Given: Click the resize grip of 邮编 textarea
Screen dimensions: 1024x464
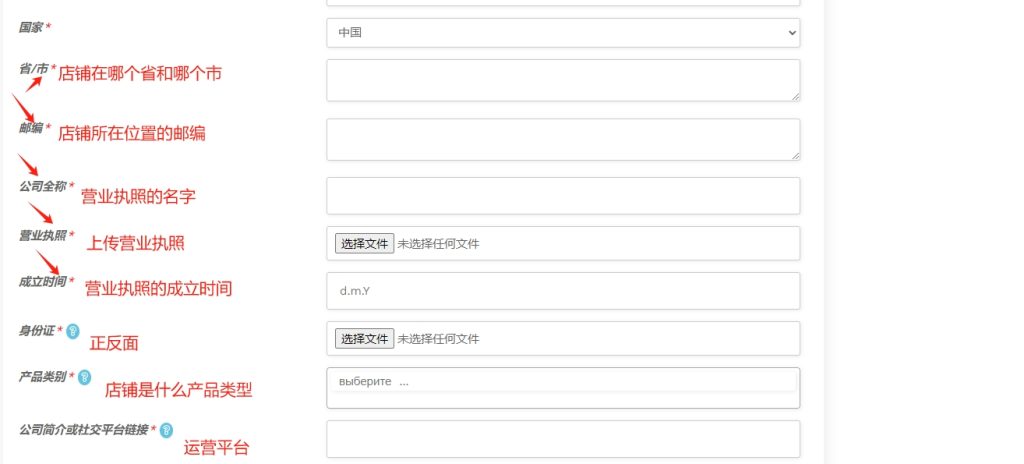Looking at the screenshot, I should pos(795,155).
